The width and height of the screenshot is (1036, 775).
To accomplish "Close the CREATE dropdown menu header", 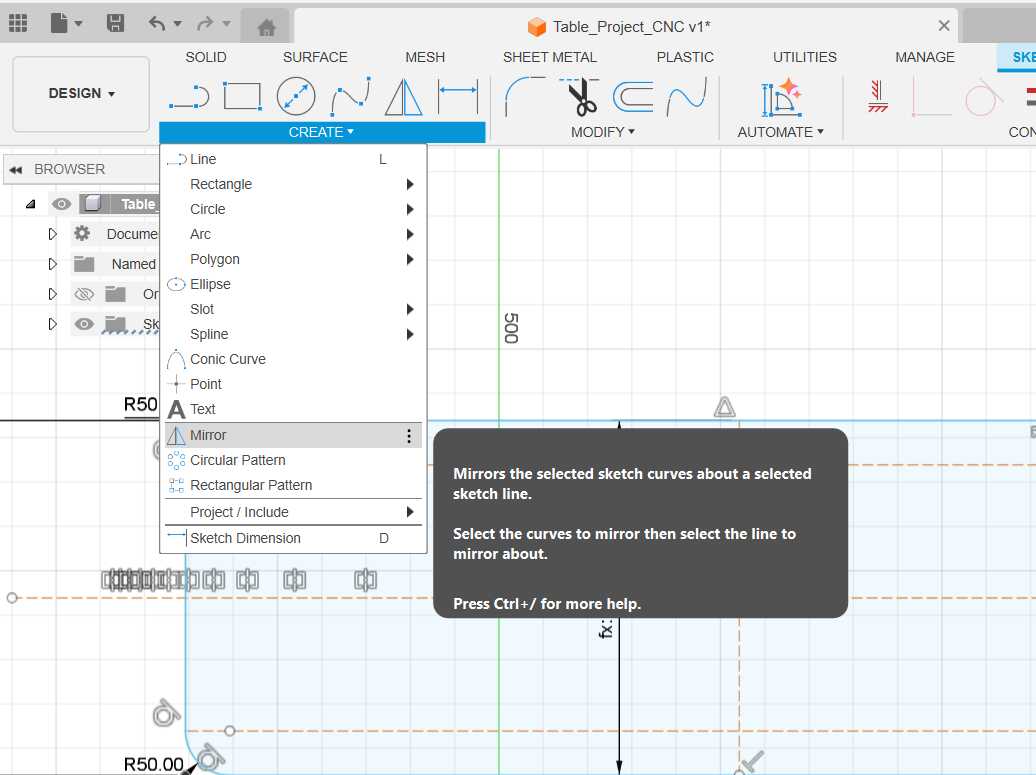I will pos(322,132).
